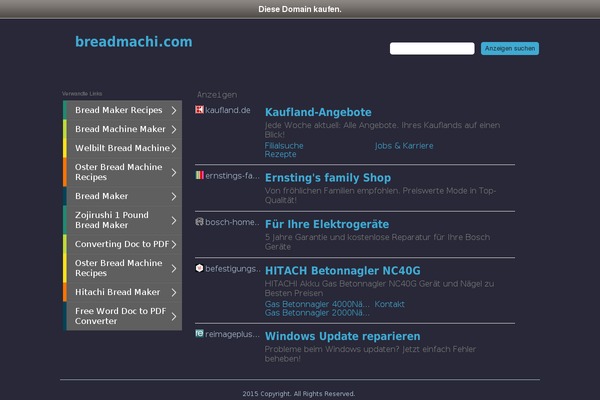Open Free Word Doc to PDF Converter link
Image resolution: width=600 pixels, height=400 pixels.
(121, 316)
